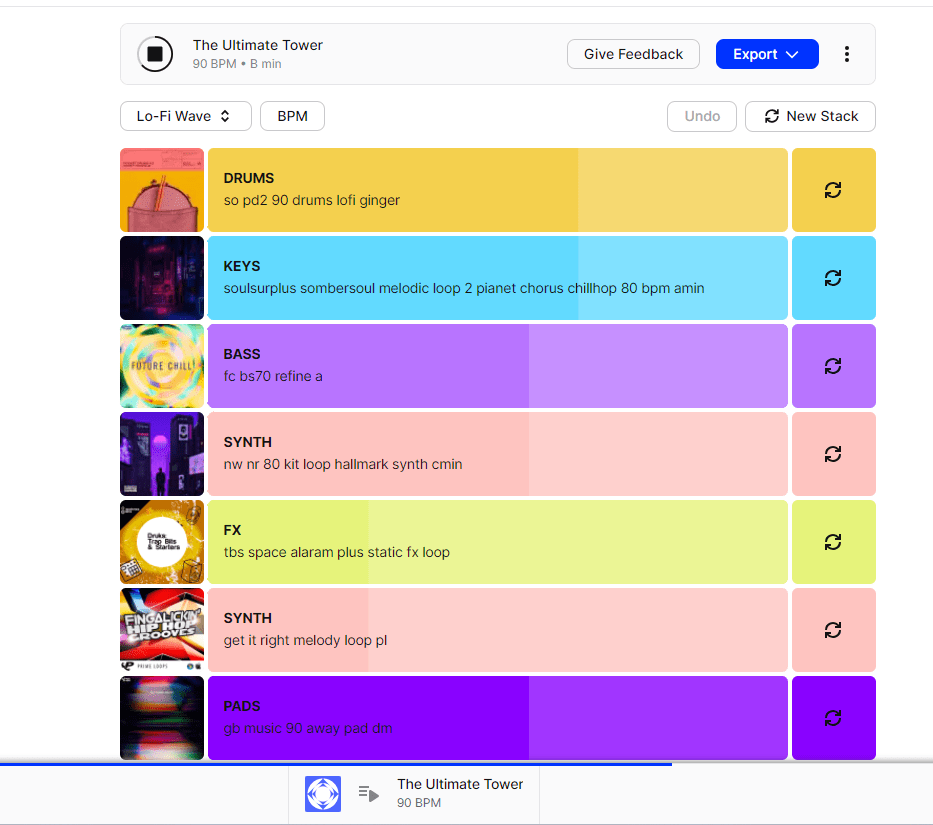Viewport: 933px width, 825px height.
Task: Generate a New Stack
Action: click(x=810, y=116)
